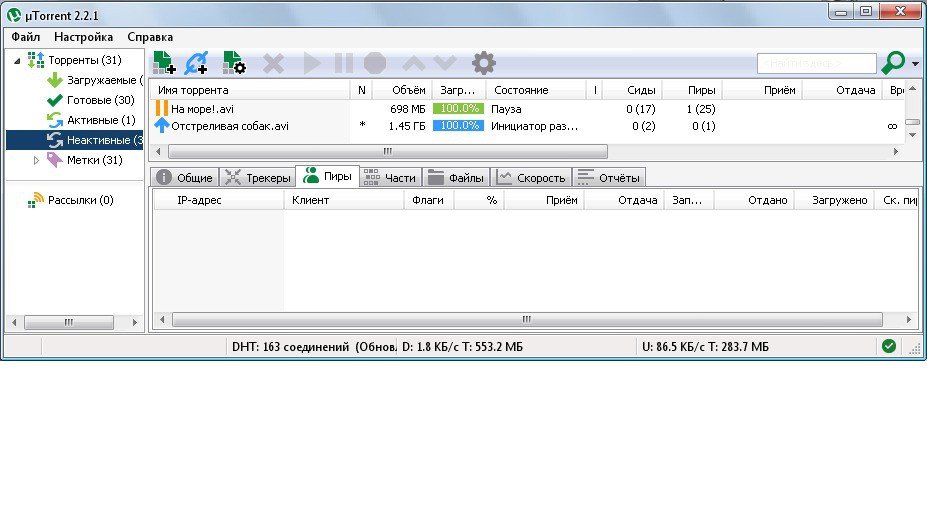927x525 pixels.
Task: Click the torrent list horizontal scrollbar
Action: coord(388,151)
